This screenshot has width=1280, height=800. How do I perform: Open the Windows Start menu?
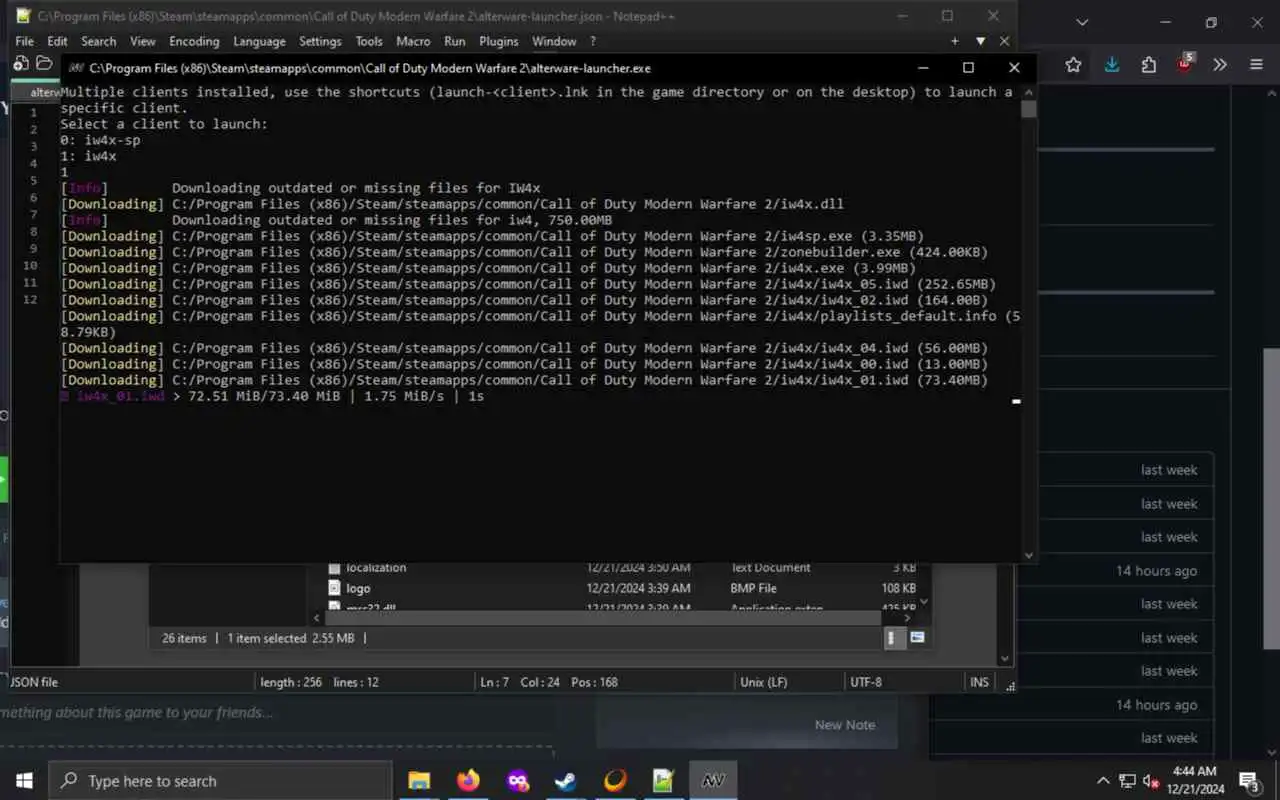click(x=24, y=781)
